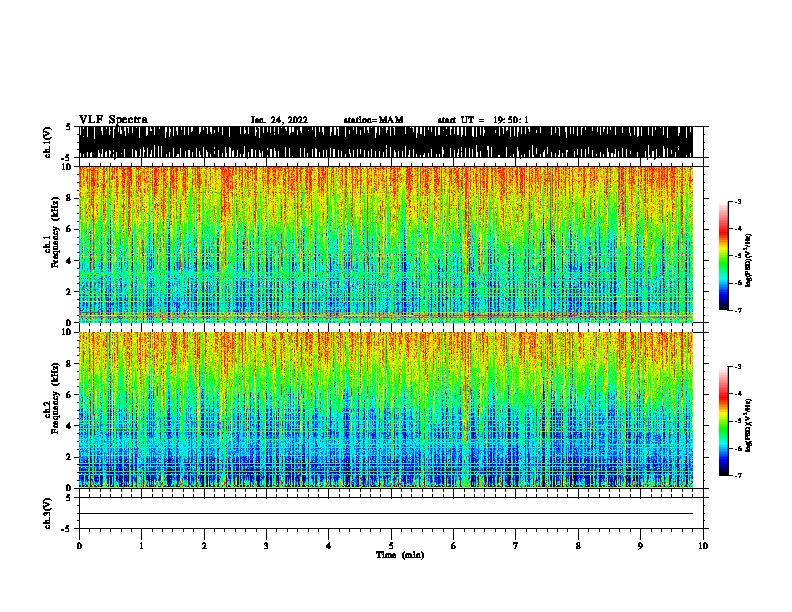
Task: Click the ch.2 frequency tick "2"
Action: (x=70, y=457)
